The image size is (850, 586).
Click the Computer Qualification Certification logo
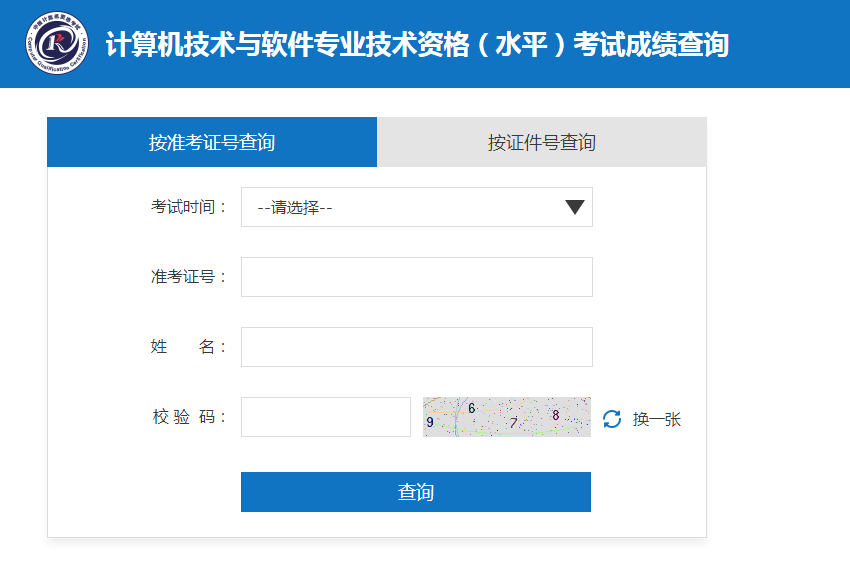click(x=57, y=43)
